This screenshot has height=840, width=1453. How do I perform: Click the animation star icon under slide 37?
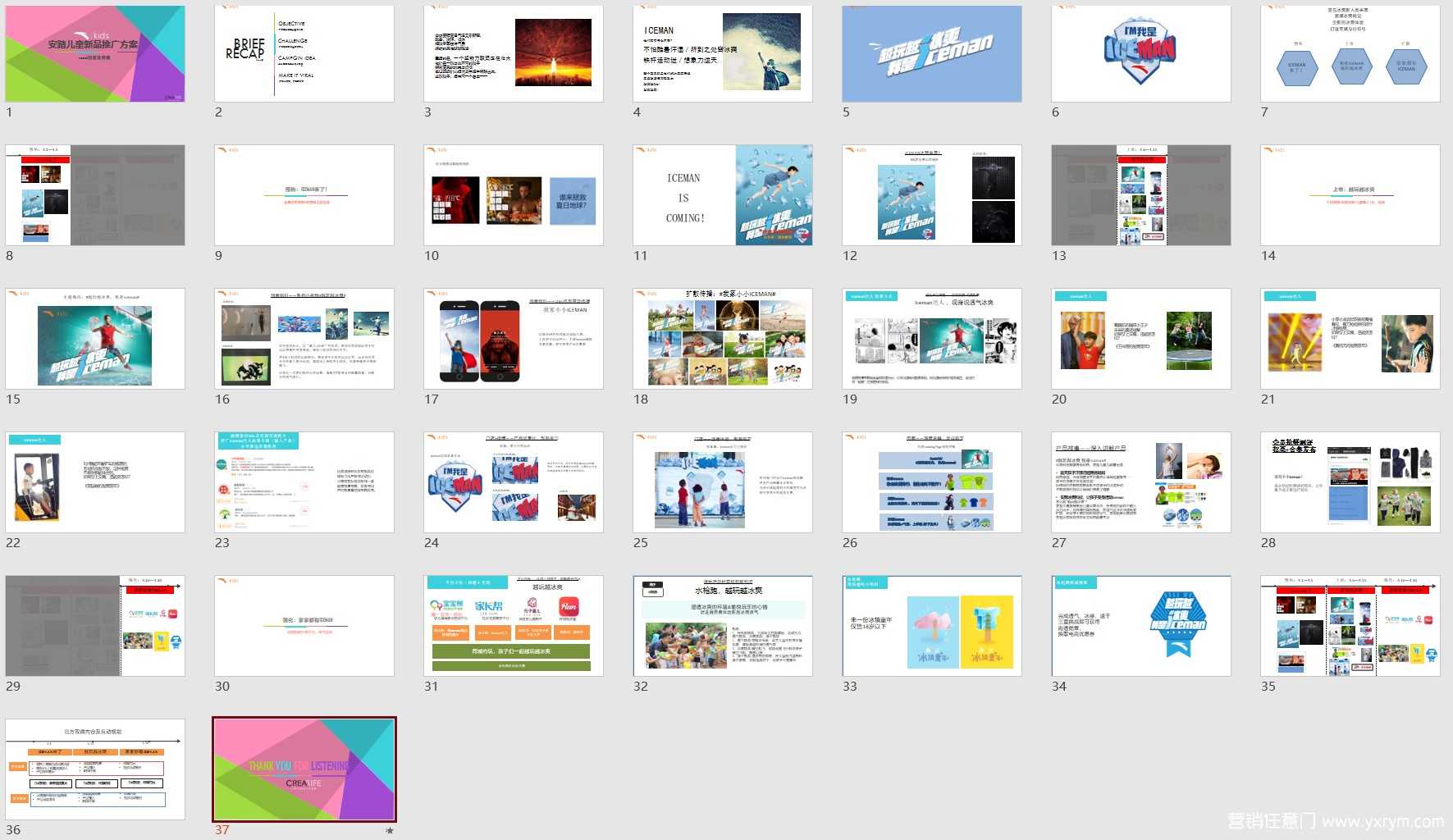390,830
